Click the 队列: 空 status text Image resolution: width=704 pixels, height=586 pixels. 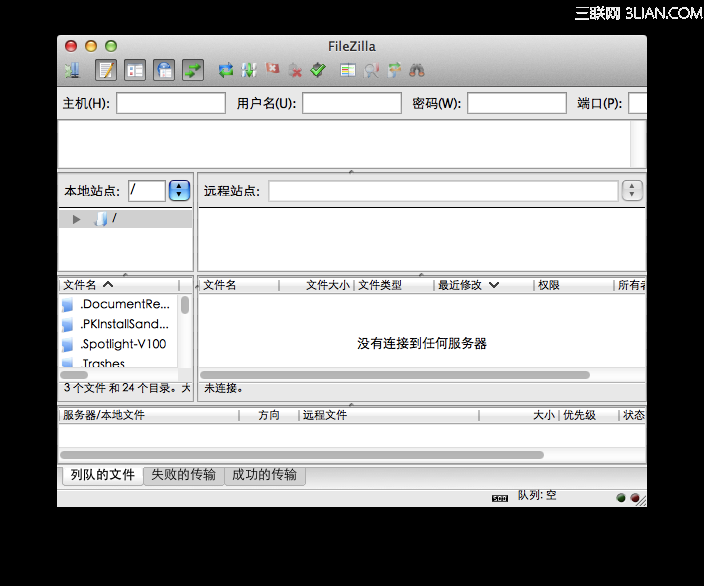click(x=537, y=495)
